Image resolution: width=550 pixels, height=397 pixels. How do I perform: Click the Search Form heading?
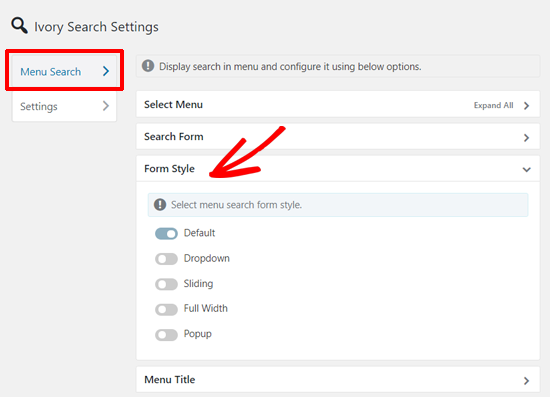click(x=174, y=136)
